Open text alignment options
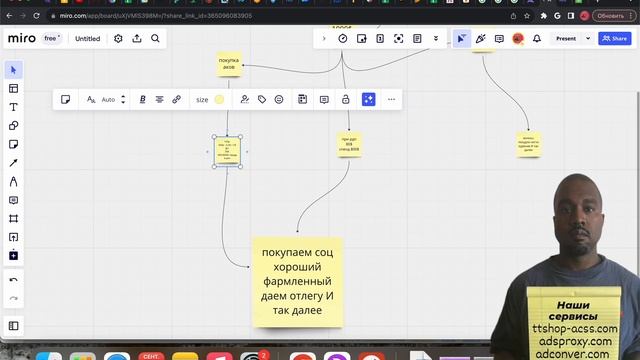 tap(160, 100)
